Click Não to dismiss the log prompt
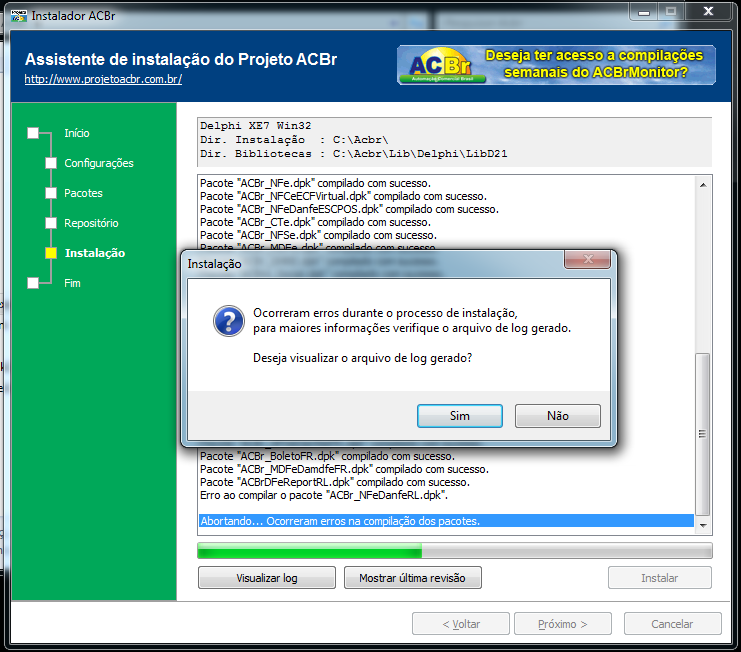The height and width of the screenshot is (652, 741). (x=558, y=416)
